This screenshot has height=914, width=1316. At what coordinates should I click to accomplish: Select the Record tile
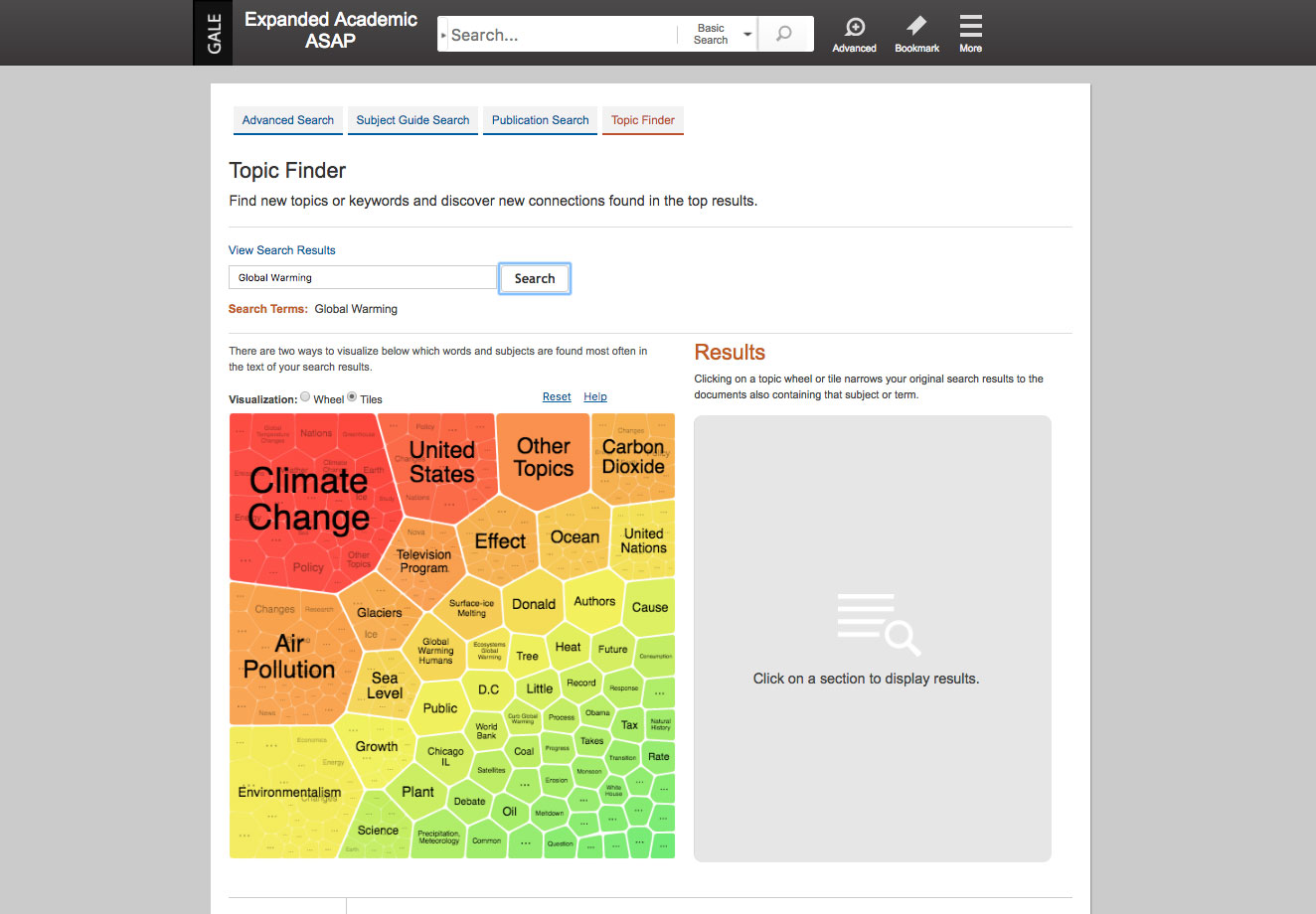(581, 684)
